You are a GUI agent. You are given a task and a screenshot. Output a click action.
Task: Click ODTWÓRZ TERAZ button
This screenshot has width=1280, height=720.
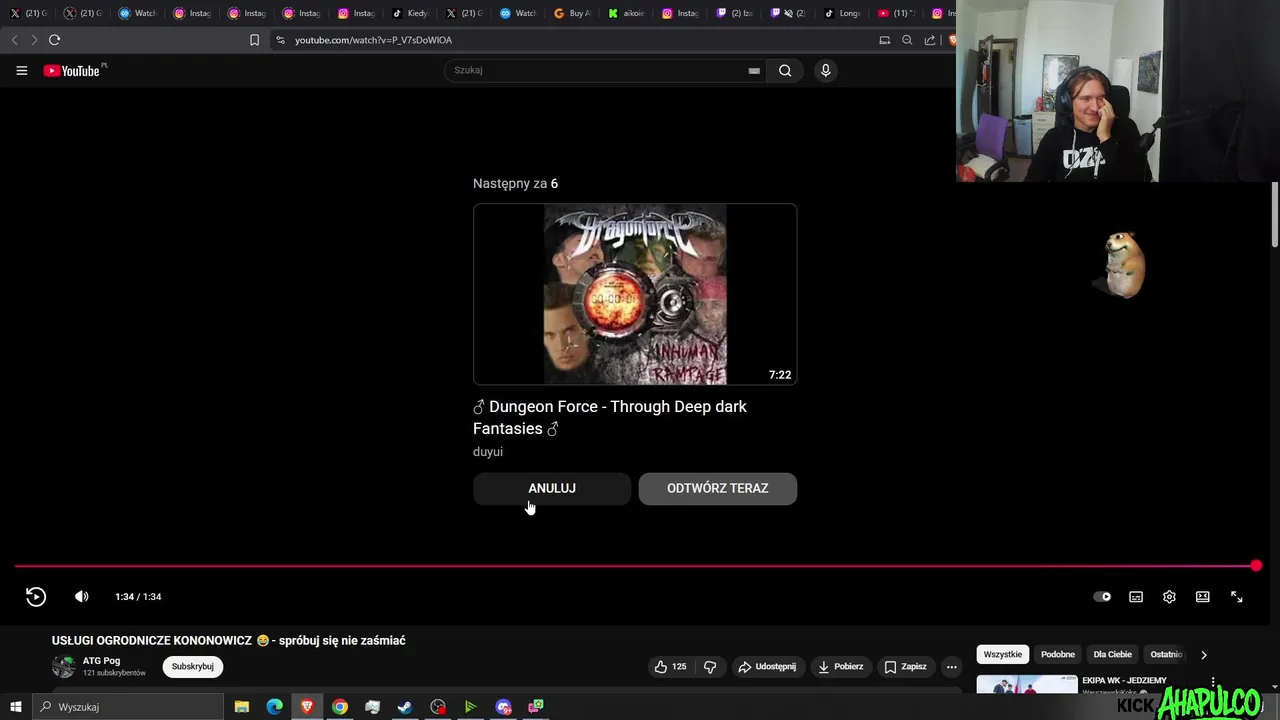click(718, 488)
